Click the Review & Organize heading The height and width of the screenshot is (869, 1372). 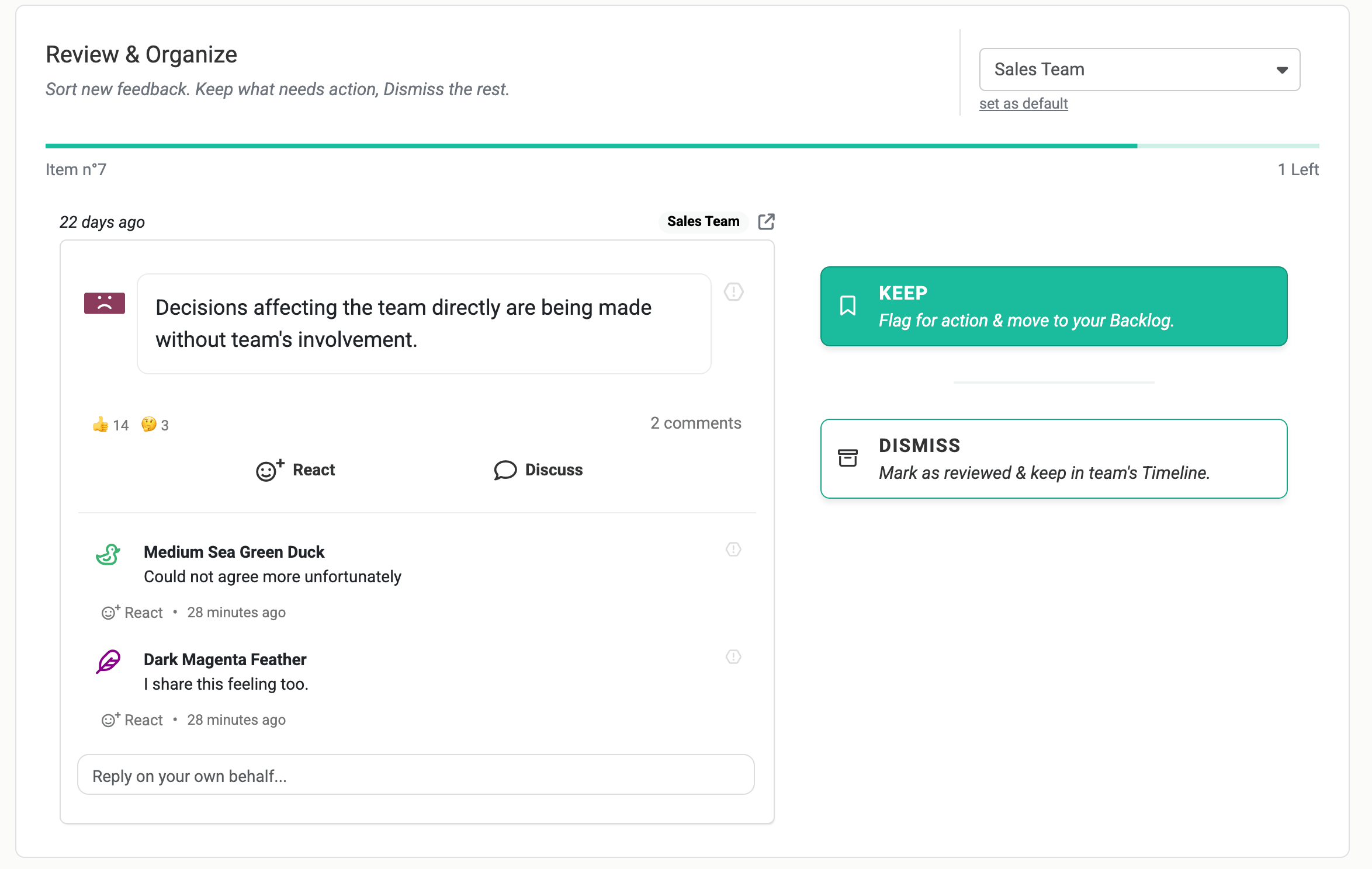[x=141, y=54]
